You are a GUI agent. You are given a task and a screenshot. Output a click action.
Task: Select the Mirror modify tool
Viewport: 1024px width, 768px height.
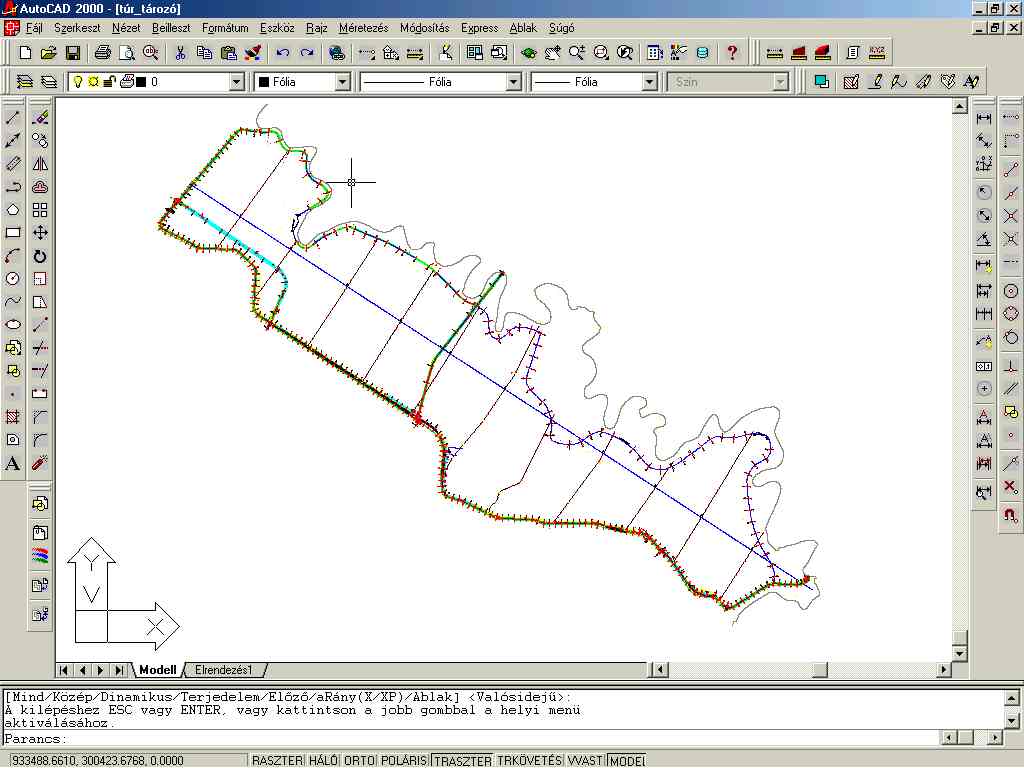click(40, 164)
